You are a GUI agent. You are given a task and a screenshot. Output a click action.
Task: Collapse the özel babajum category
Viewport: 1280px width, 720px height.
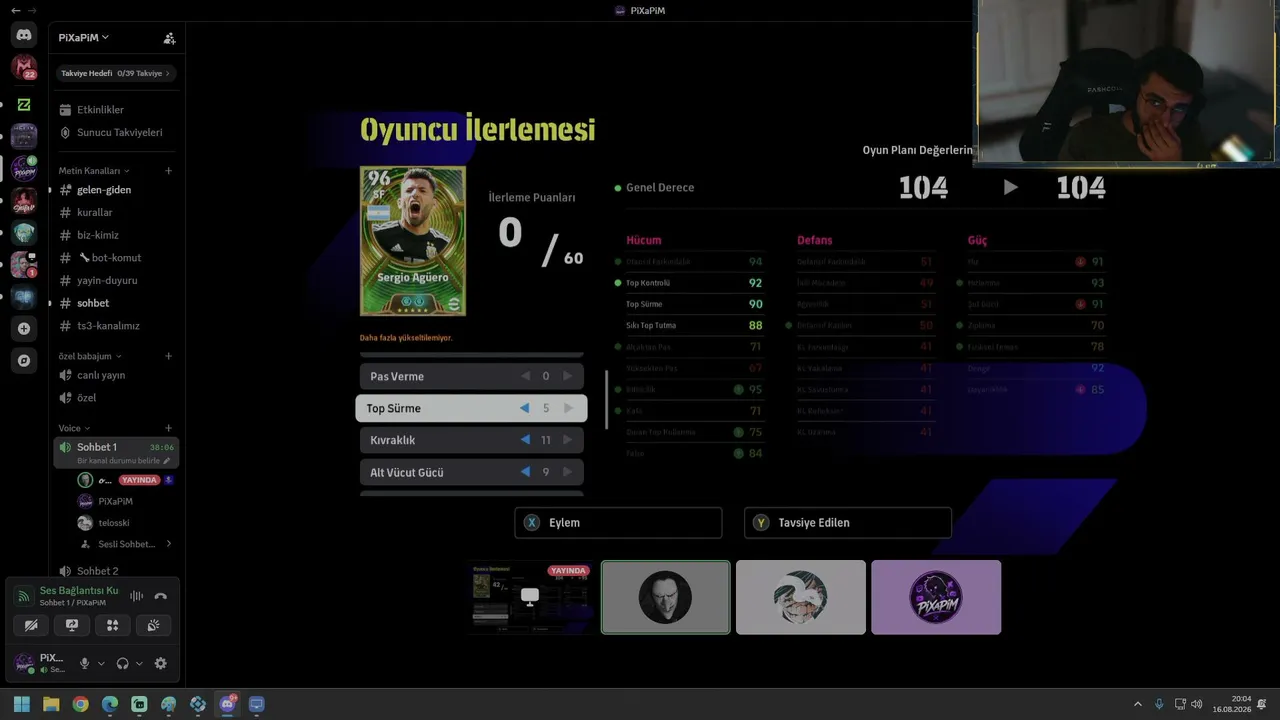click(x=88, y=356)
